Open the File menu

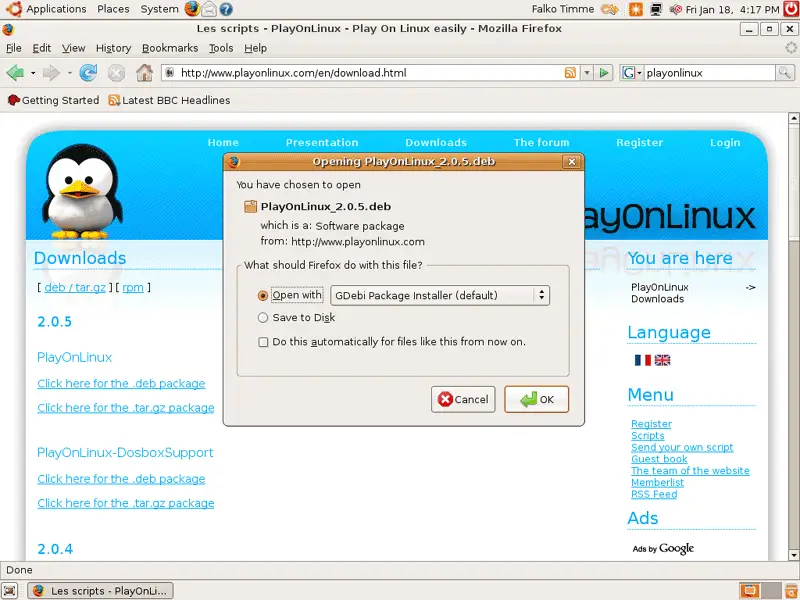pos(13,48)
